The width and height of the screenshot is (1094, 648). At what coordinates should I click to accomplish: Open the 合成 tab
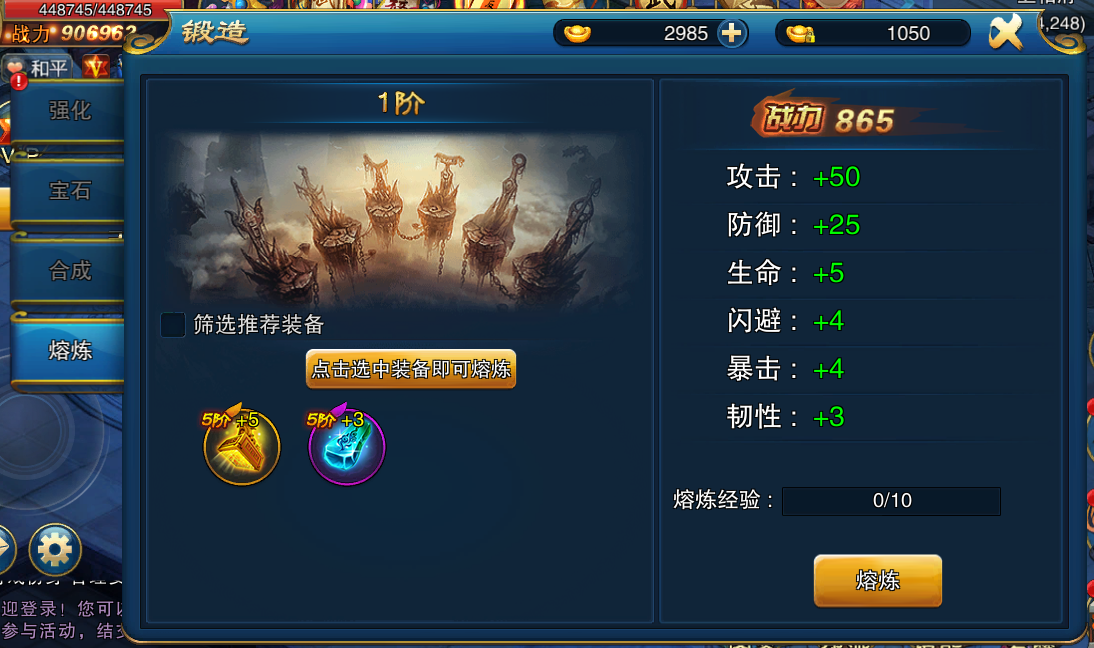click(68, 270)
